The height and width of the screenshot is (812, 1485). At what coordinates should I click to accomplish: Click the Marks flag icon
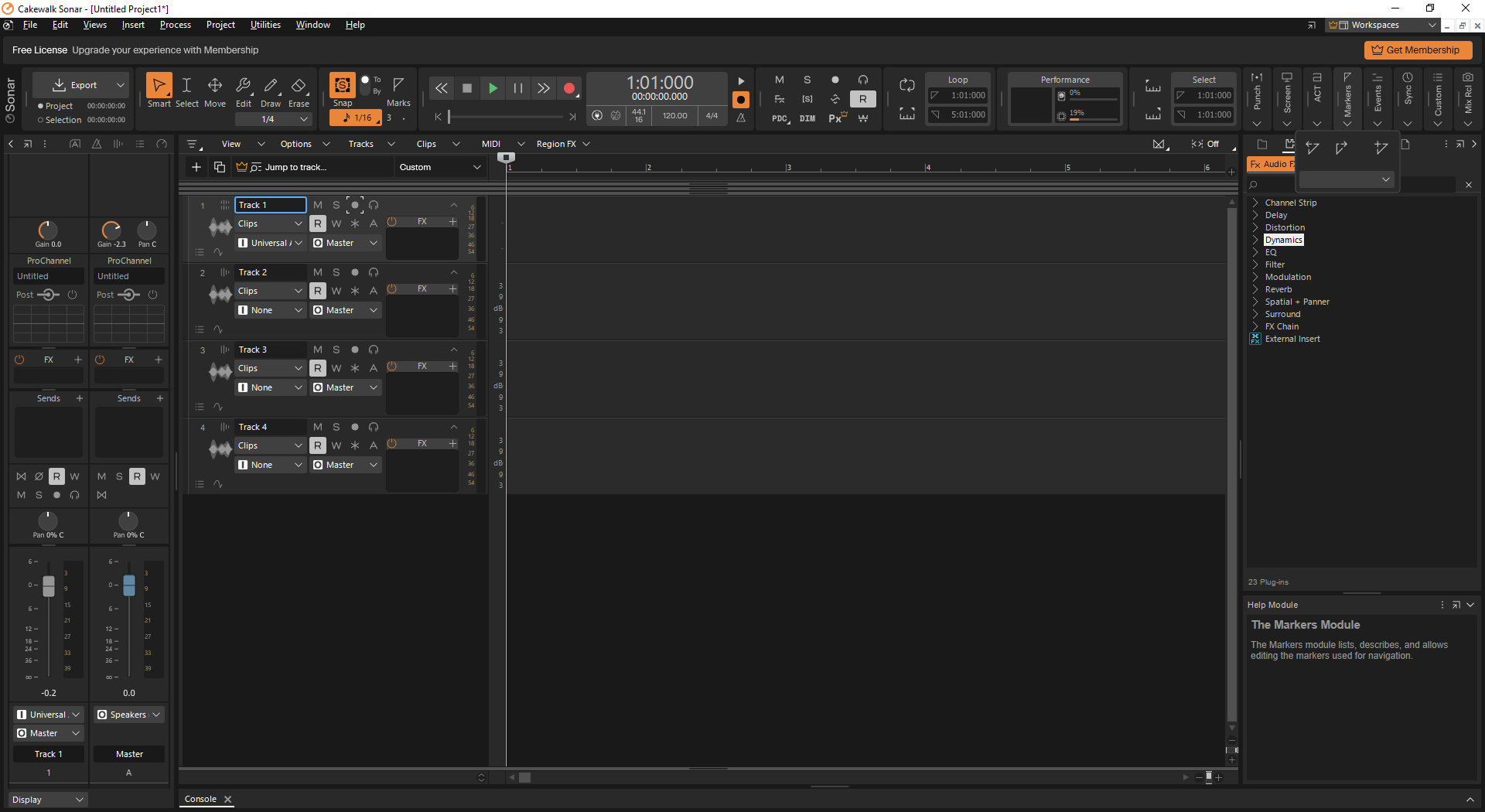[399, 84]
